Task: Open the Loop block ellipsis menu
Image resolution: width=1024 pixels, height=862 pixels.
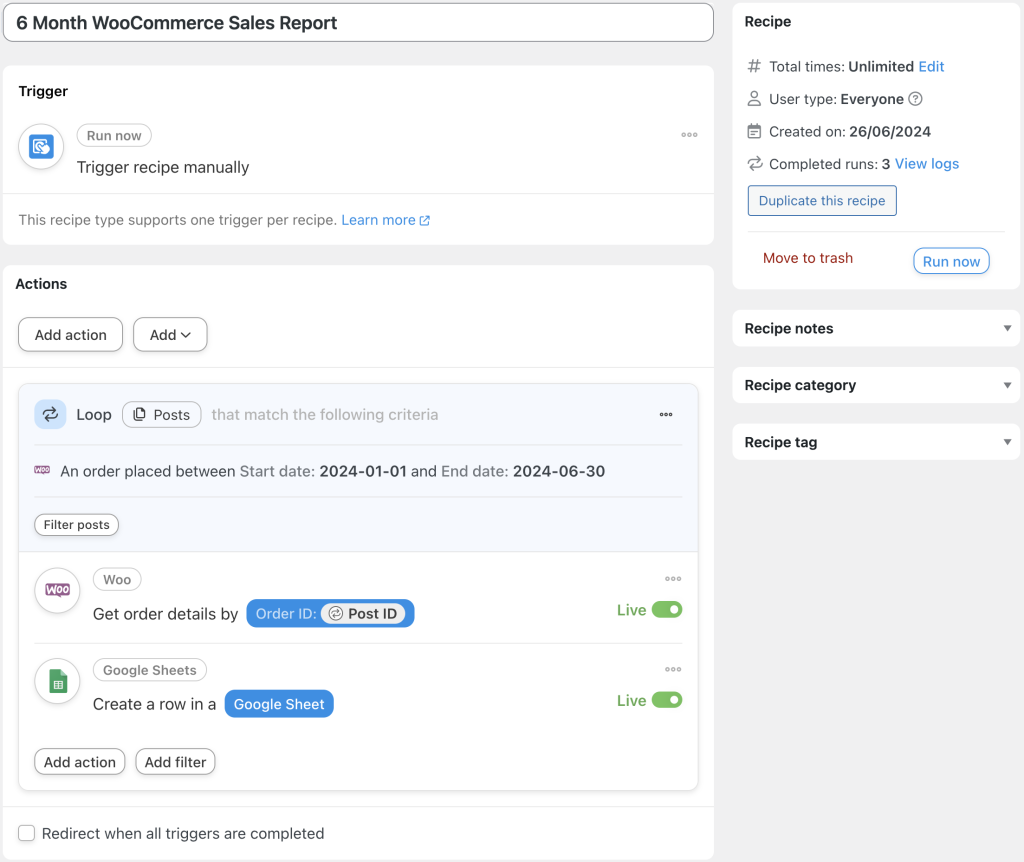Action: [x=666, y=414]
